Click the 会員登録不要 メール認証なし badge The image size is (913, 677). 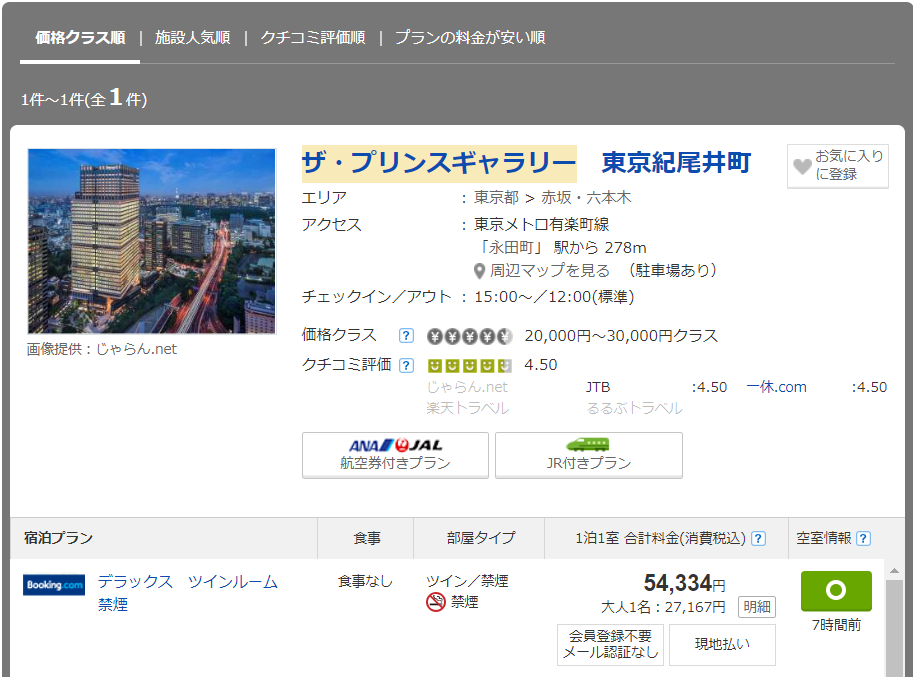(x=611, y=644)
